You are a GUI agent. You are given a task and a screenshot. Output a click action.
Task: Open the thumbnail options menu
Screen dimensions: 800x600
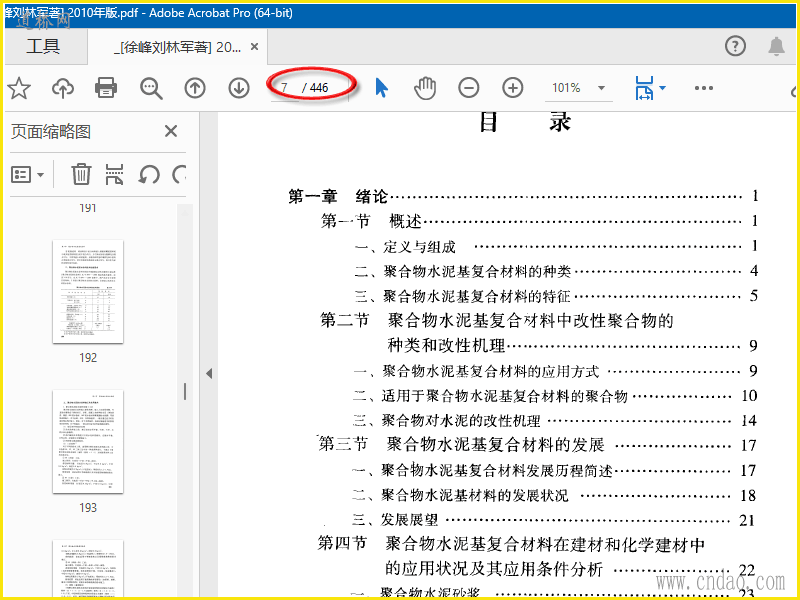28,174
